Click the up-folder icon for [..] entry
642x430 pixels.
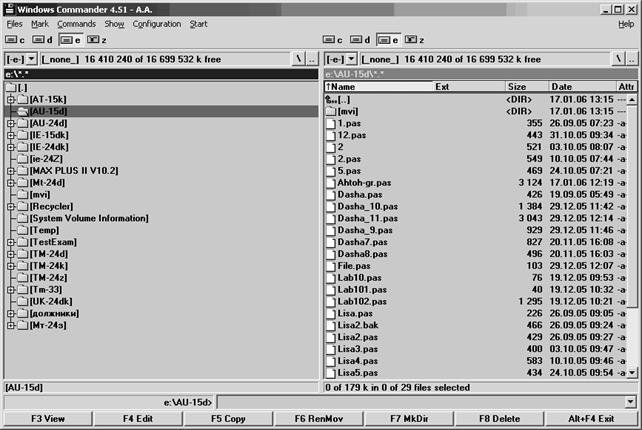click(331, 100)
